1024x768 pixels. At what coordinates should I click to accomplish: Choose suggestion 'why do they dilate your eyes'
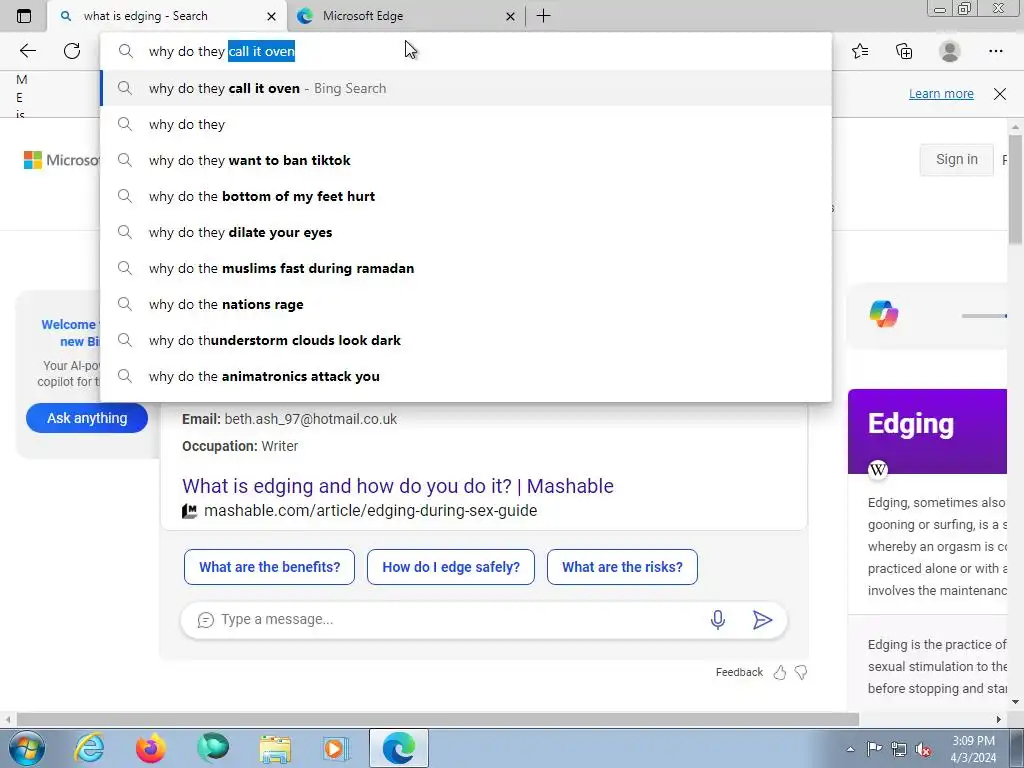466,232
